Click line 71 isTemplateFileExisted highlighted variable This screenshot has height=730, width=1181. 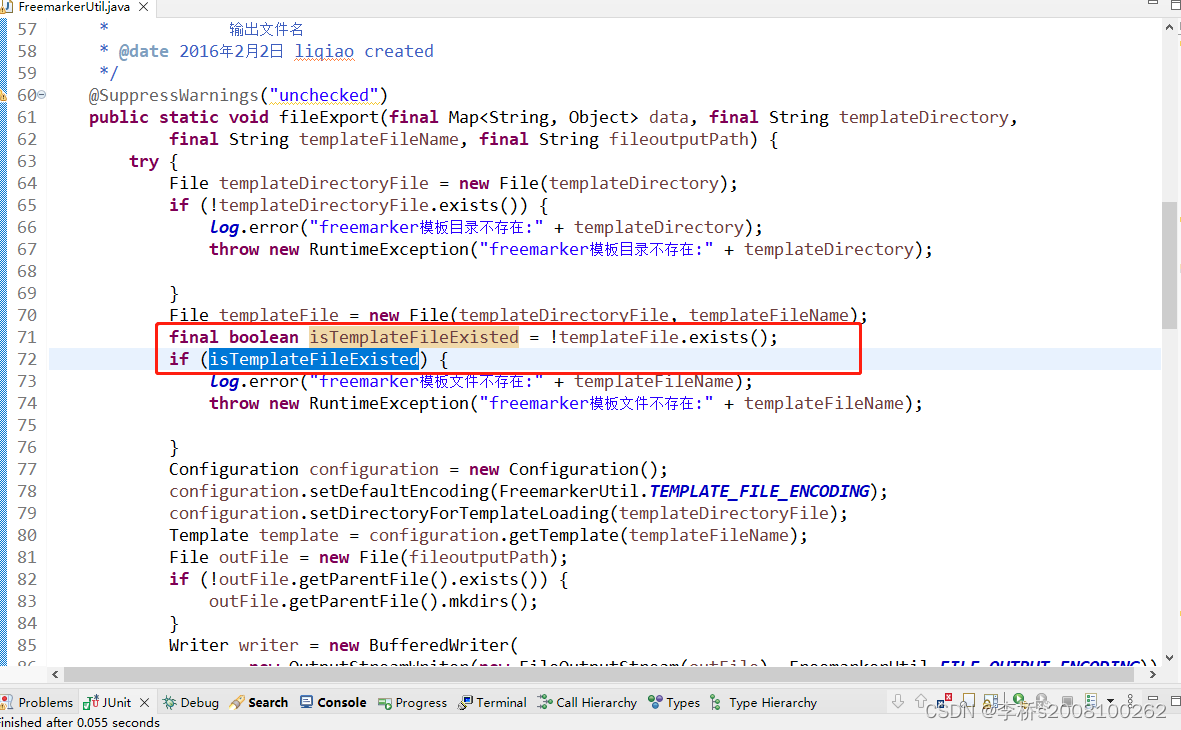[413, 336]
